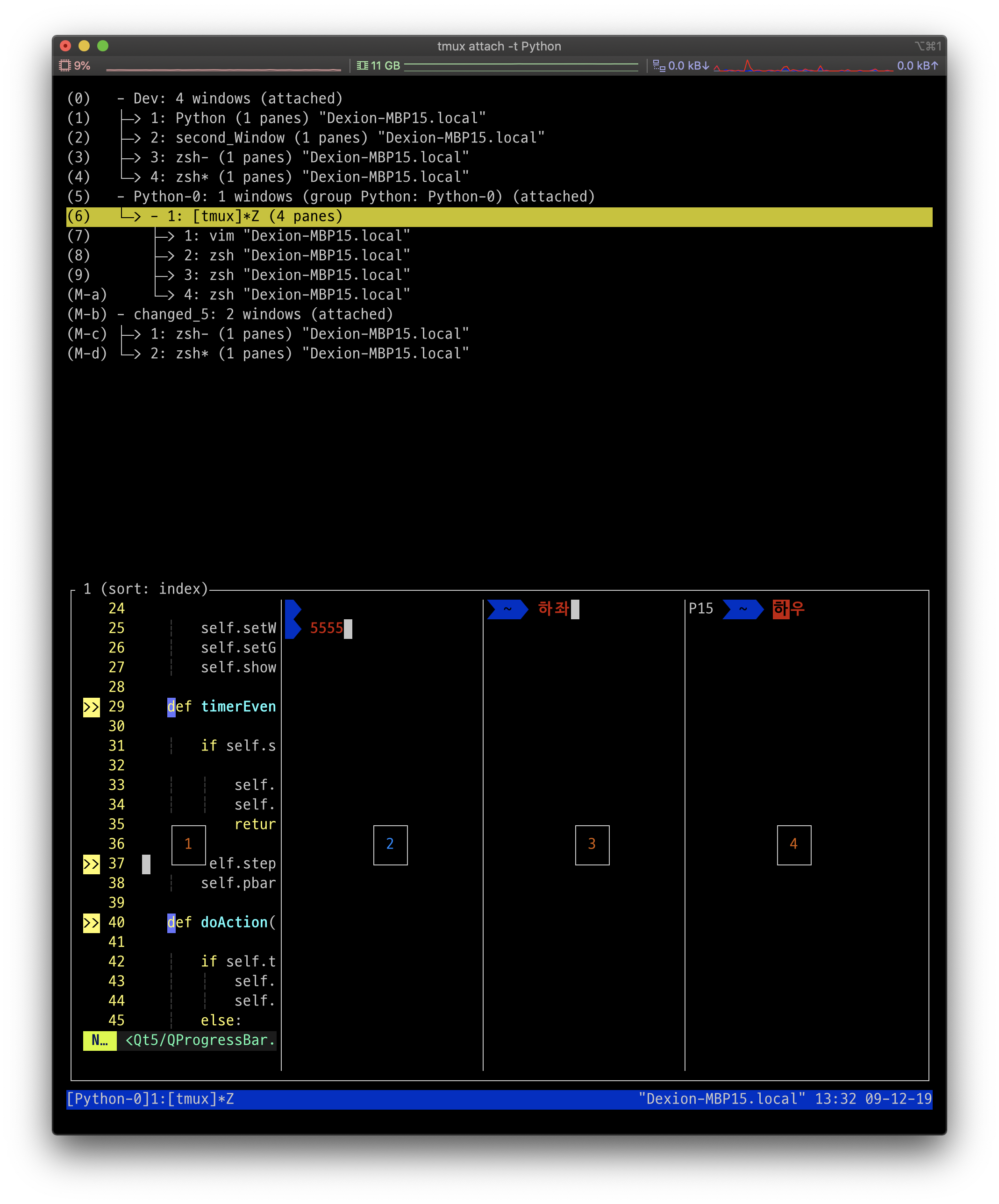Click the sign marker at line 29

click(91, 707)
